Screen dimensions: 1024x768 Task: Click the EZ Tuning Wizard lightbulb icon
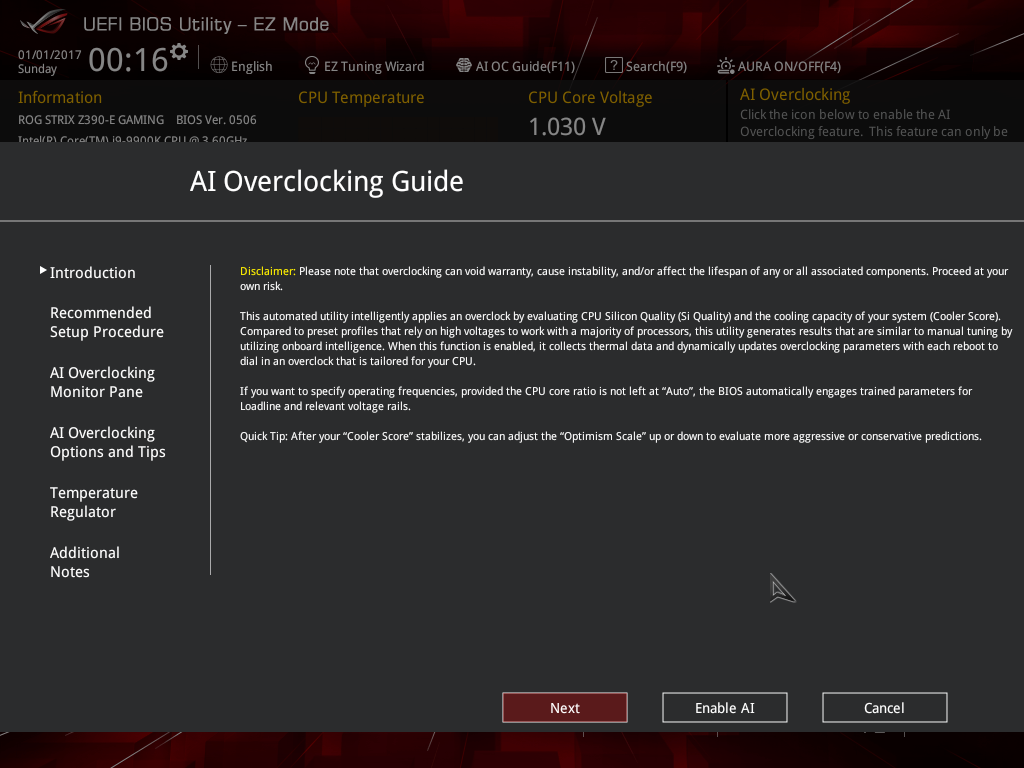tap(312, 65)
